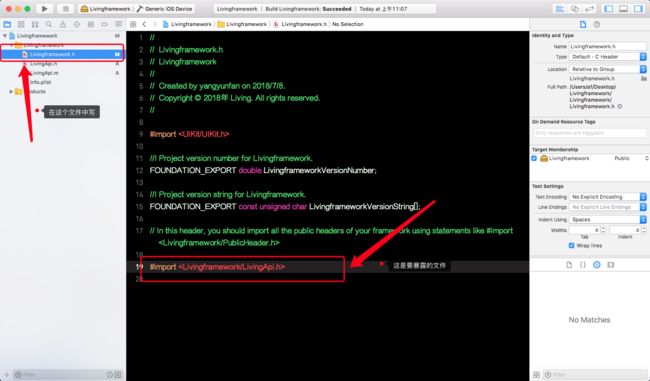Expand the Products folder
This screenshot has width=650, height=381.
(11, 92)
